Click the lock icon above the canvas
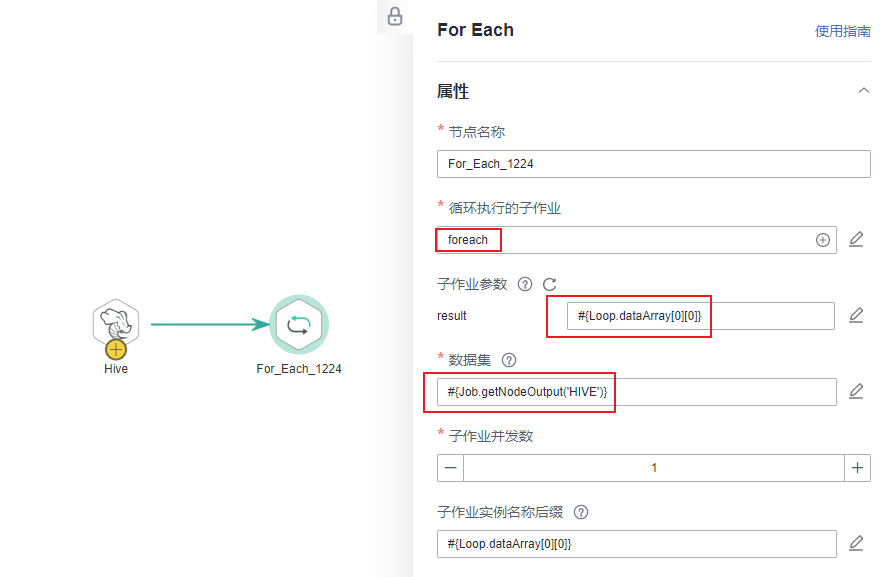 (395, 16)
